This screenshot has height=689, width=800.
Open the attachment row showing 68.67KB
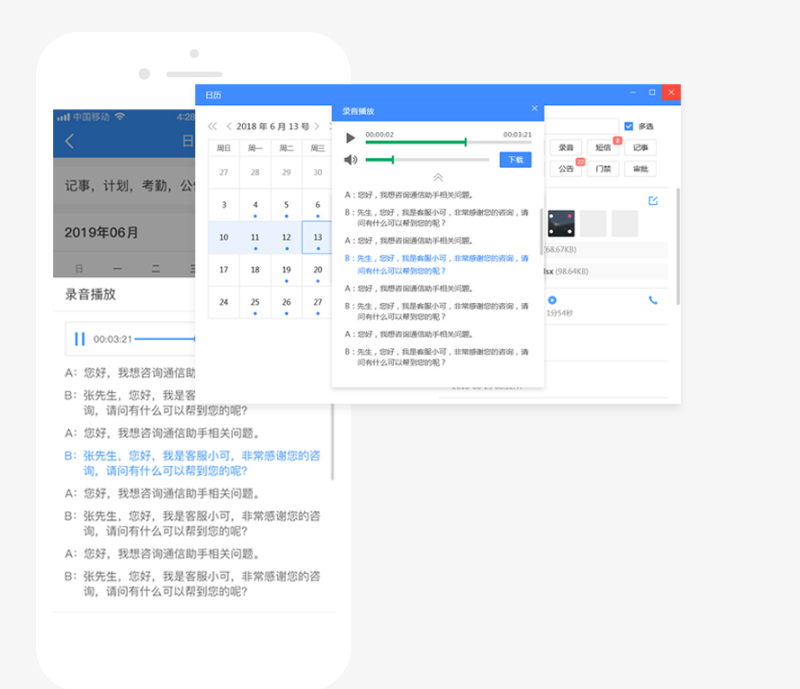coord(606,250)
